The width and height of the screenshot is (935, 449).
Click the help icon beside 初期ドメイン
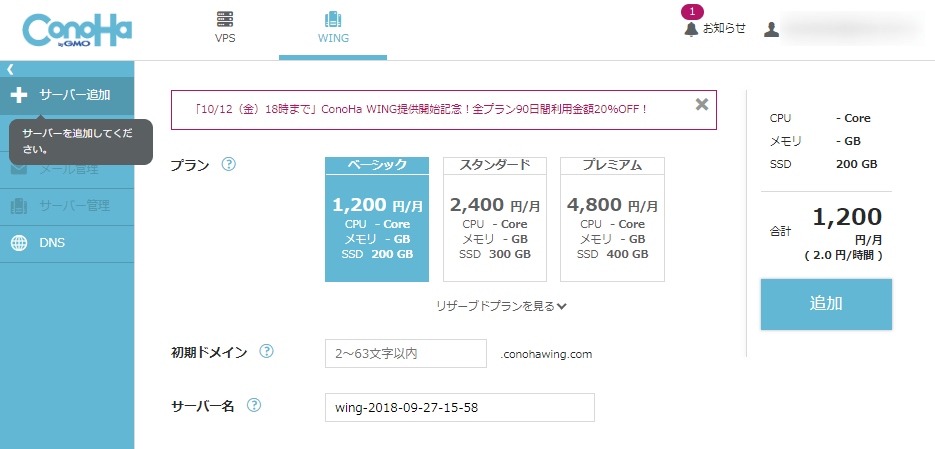tap(267, 351)
